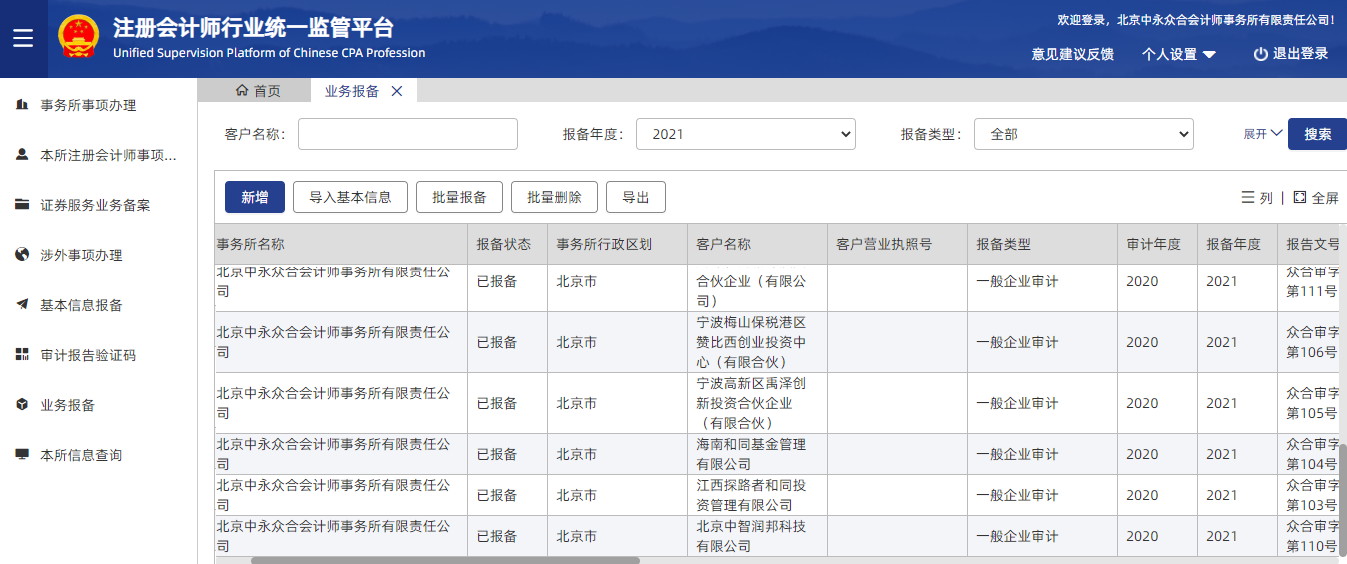Click 退出登录 to log out
Screen dimensions: 1347x564
tap(1291, 54)
